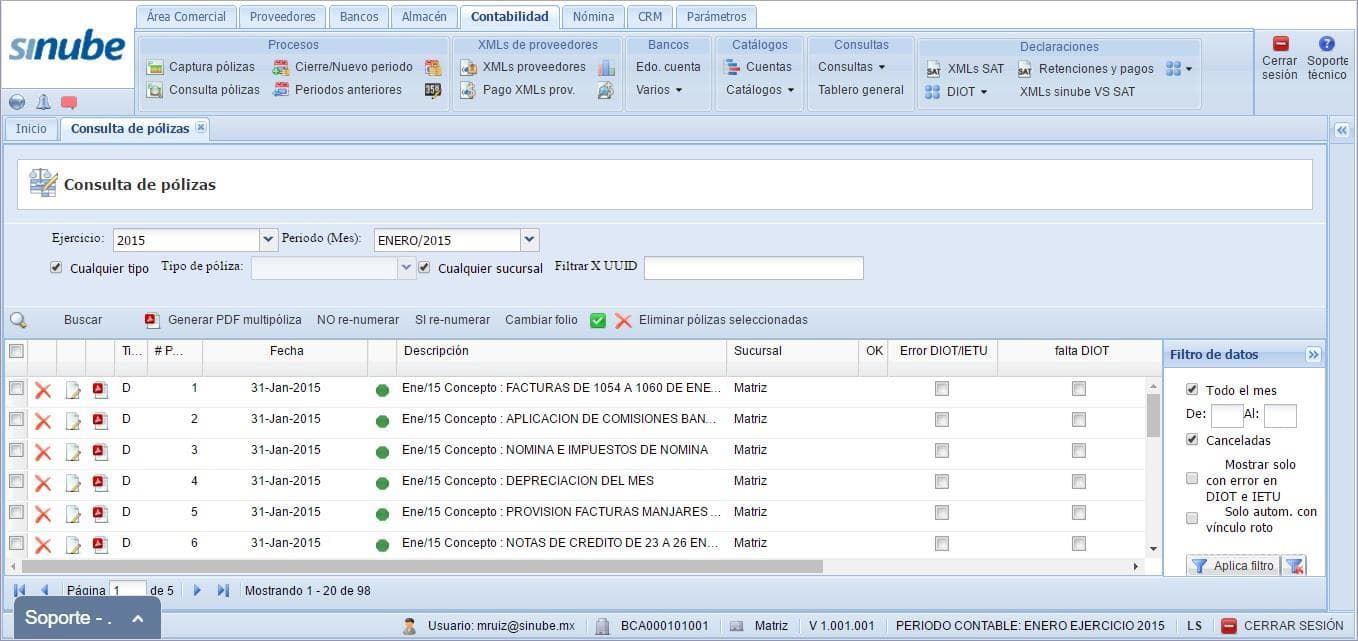The image size is (1358, 641).
Task: Collapse the Filtro de datos panel
Action: [1313, 355]
